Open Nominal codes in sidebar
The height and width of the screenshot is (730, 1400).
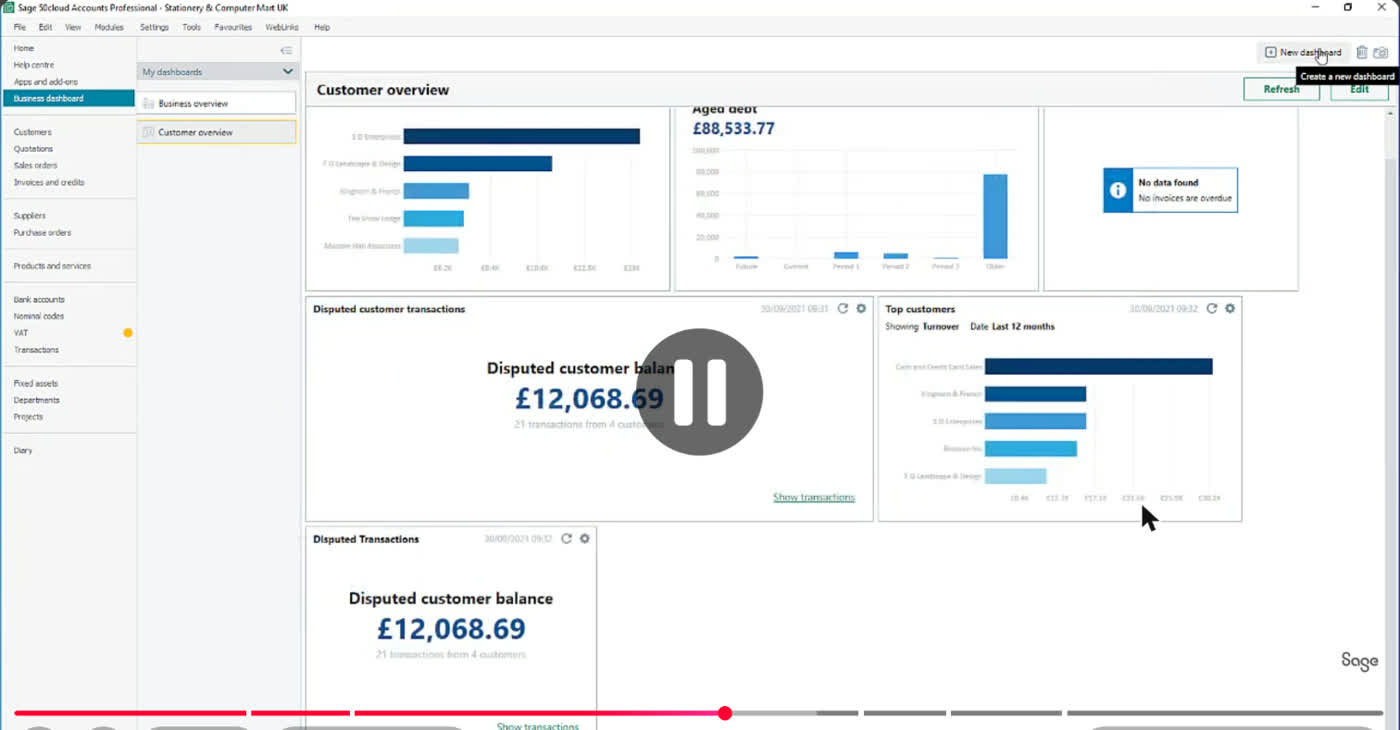pyautogui.click(x=39, y=316)
